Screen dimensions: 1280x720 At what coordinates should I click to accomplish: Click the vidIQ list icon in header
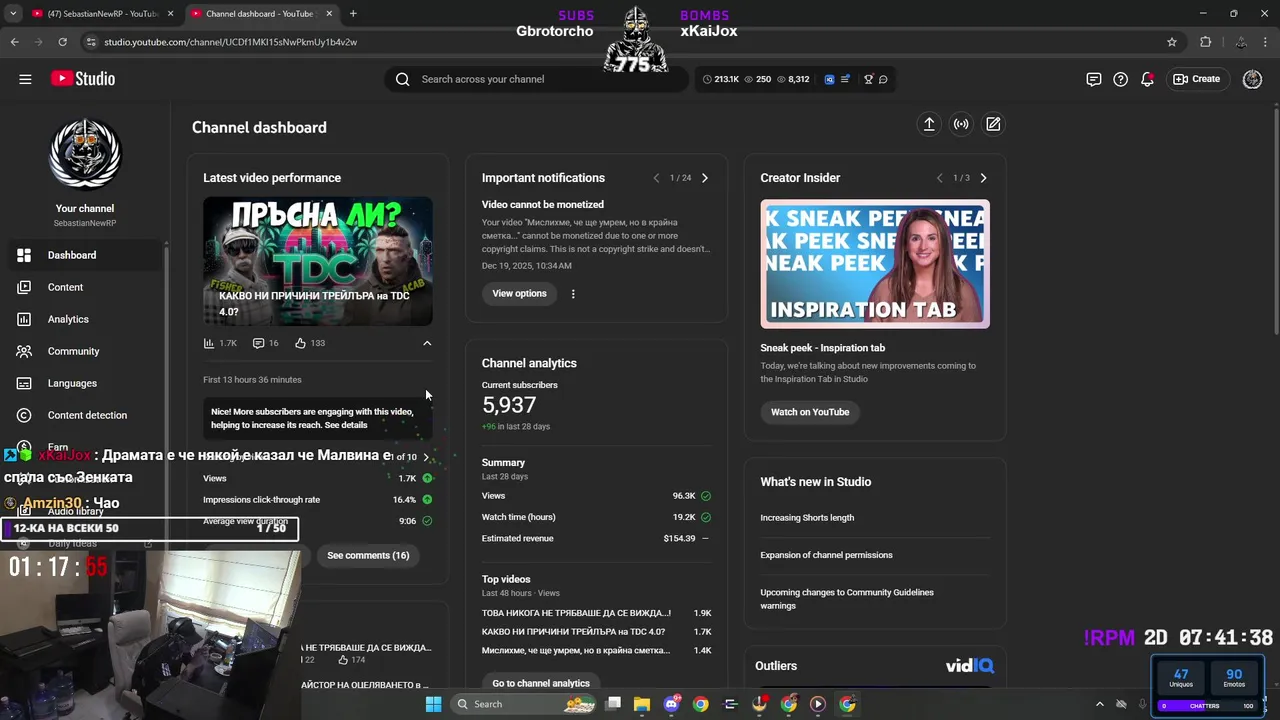(x=845, y=79)
